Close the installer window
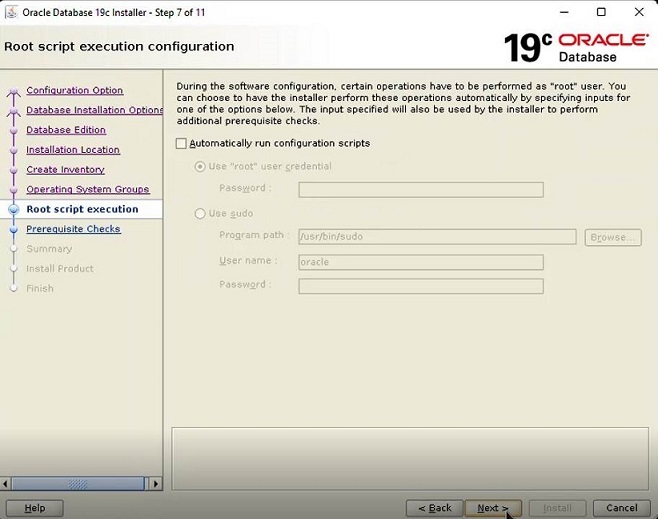Image resolution: width=658 pixels, height=519 pixels. [x=639, y=12]
